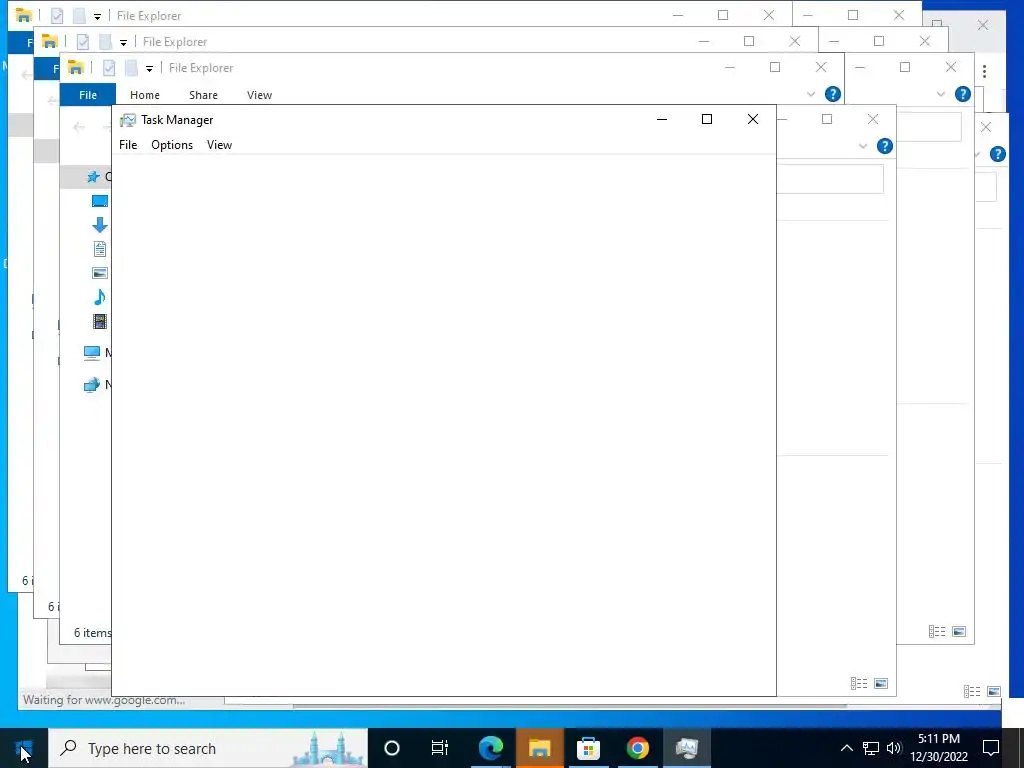1024x768 pixels.
Task: Close the Task Manager window
Action: pyautogui.click(x=753, y=119)
